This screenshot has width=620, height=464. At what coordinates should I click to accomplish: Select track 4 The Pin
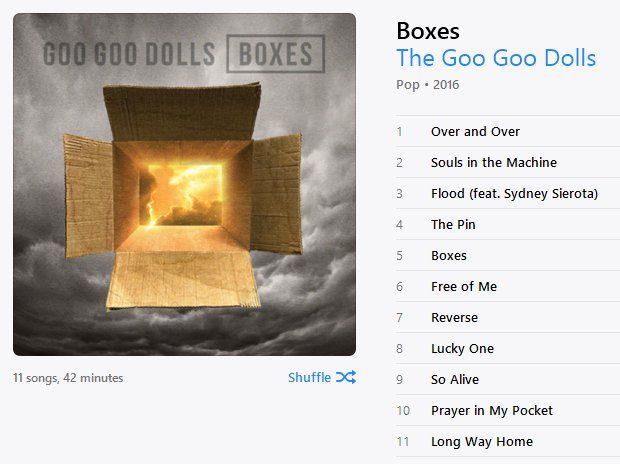[508, 224]
